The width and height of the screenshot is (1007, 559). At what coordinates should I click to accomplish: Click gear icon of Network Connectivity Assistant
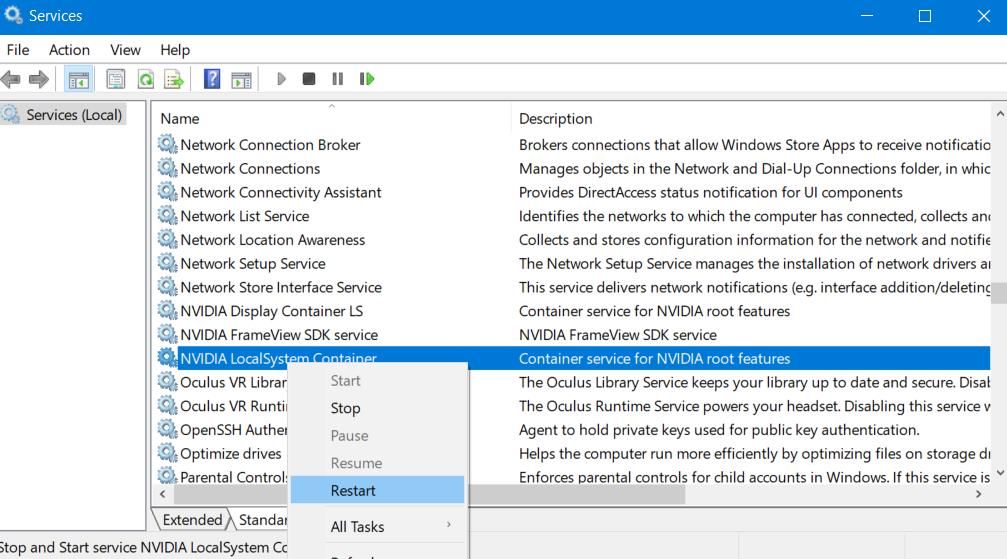pos(168,191)
